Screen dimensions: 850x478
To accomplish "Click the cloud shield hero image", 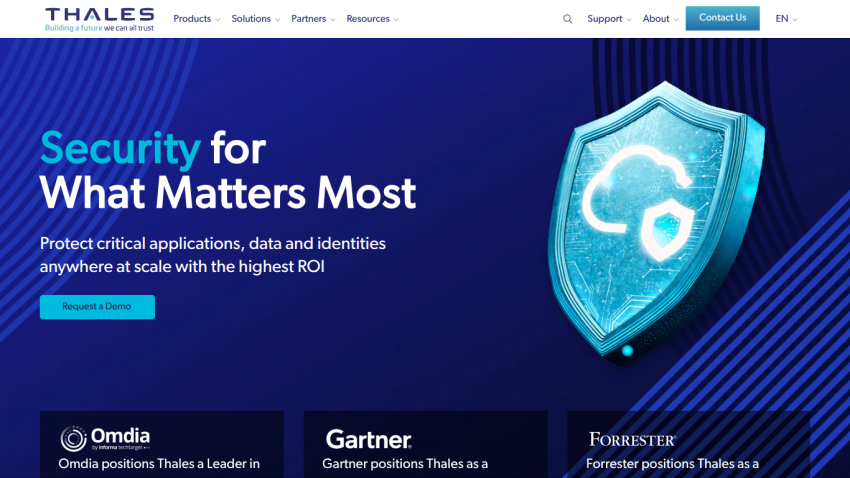I will click(656, 222).
